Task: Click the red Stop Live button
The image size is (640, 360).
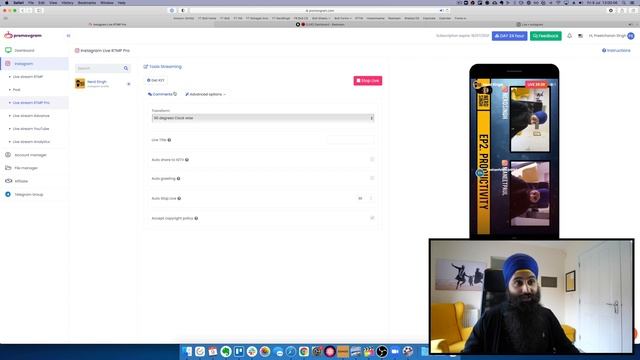Action: pyautogui.click(x=368, y=81)
